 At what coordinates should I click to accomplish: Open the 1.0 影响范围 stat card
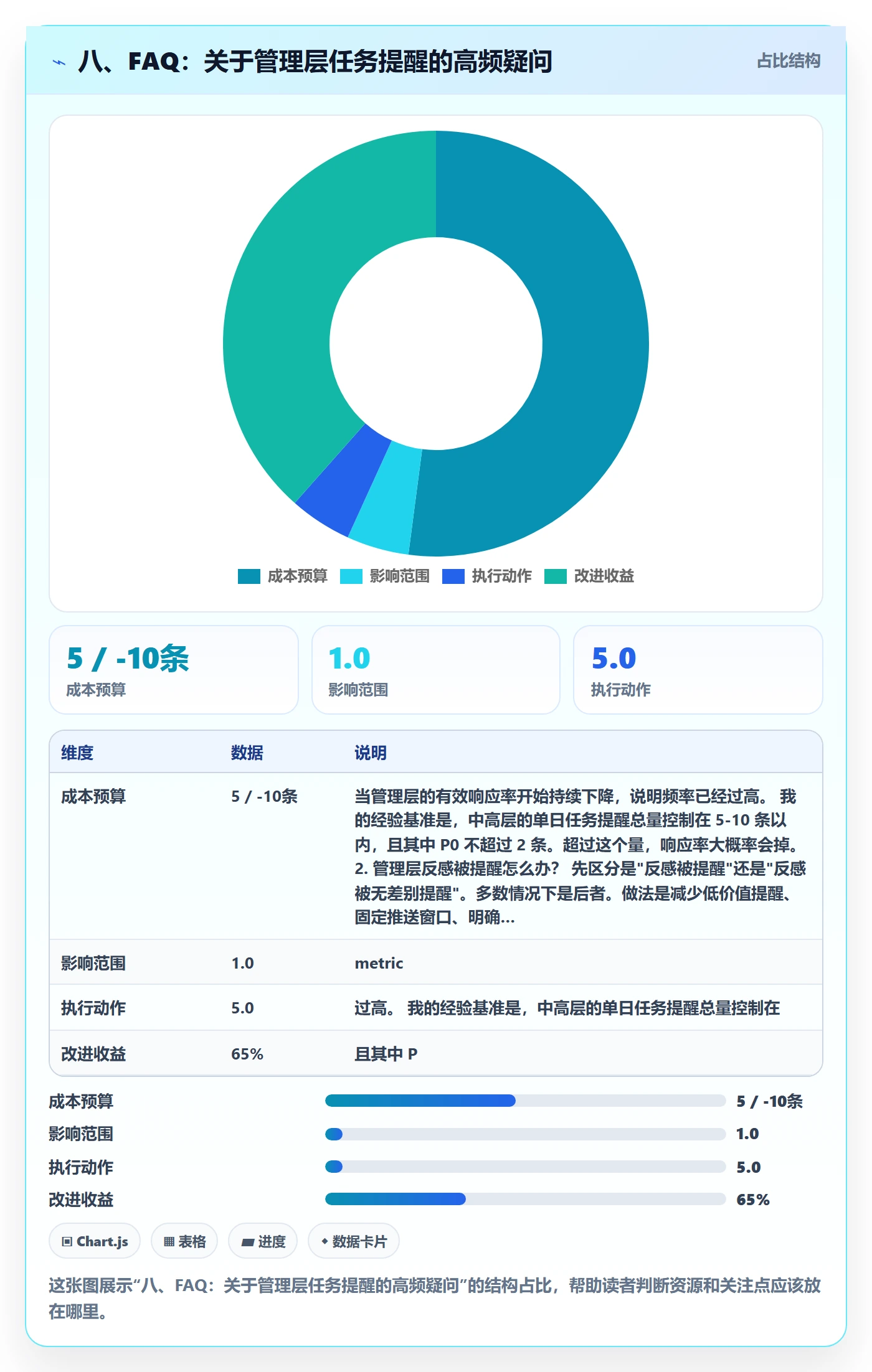(436, 670)
